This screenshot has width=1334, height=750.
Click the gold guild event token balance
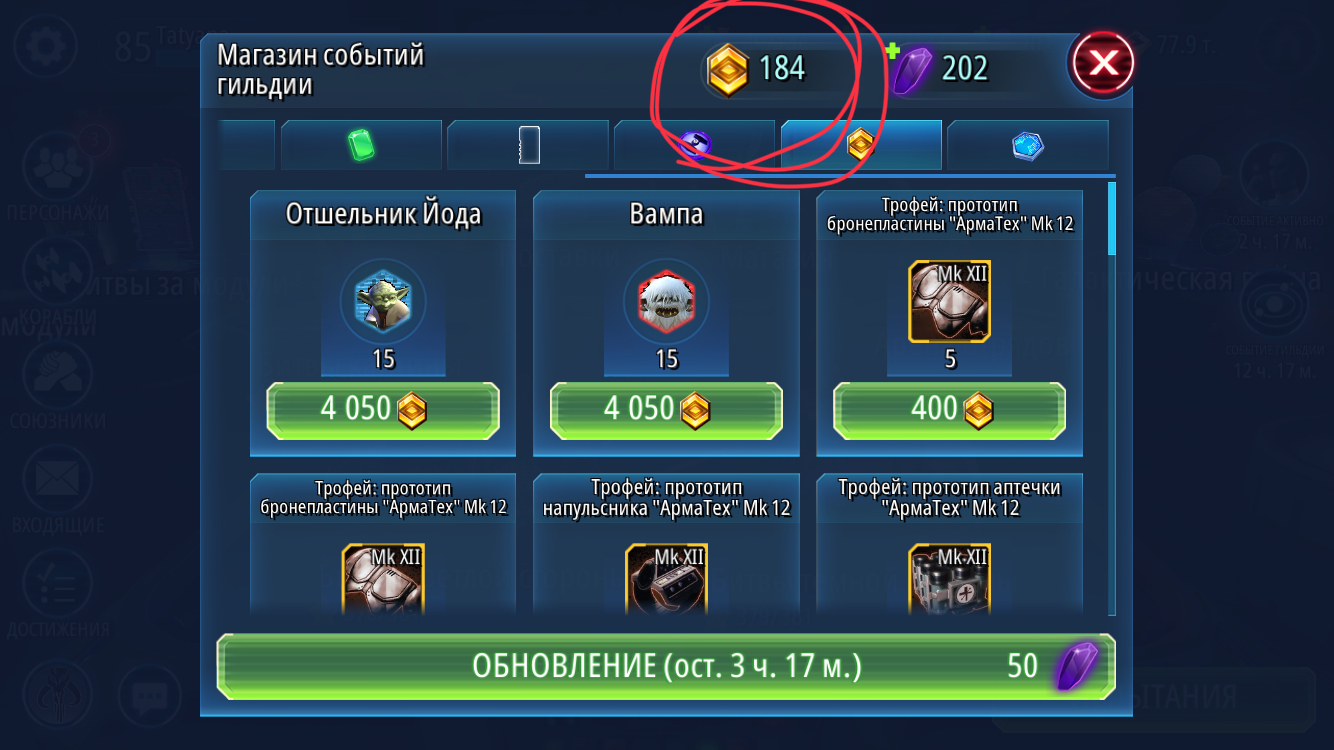(x=762, y=69)
